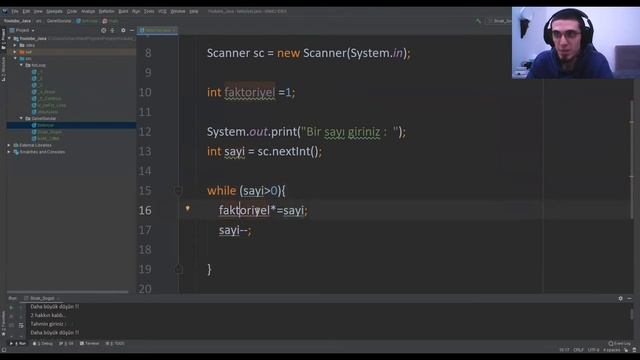Open the File menu
640x360 pixels.
[15, 11]
